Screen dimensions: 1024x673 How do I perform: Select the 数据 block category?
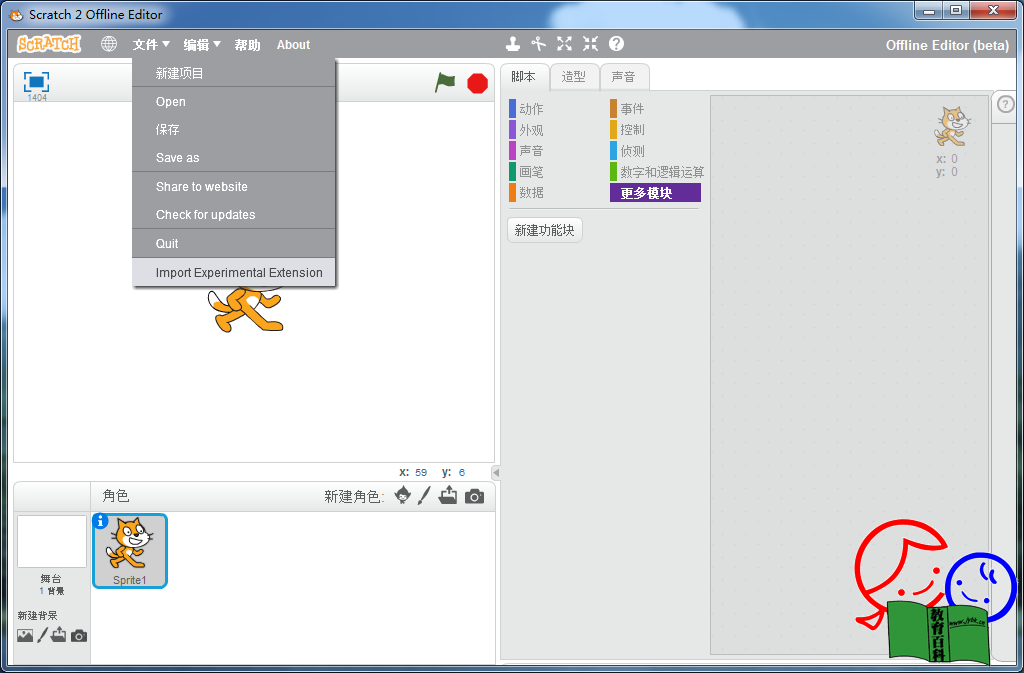click(526, 193)
